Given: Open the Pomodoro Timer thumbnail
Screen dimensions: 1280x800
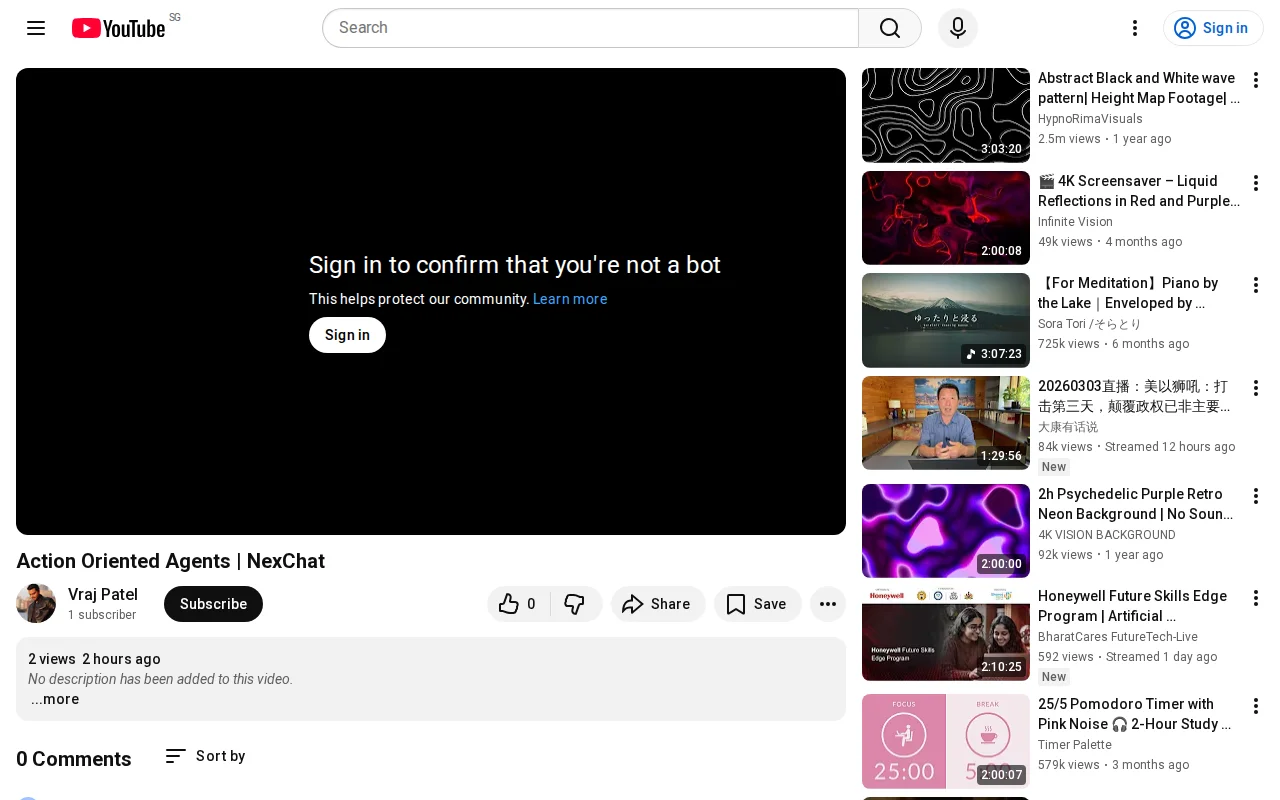Looking at the screenshot, I should [946, 741].
